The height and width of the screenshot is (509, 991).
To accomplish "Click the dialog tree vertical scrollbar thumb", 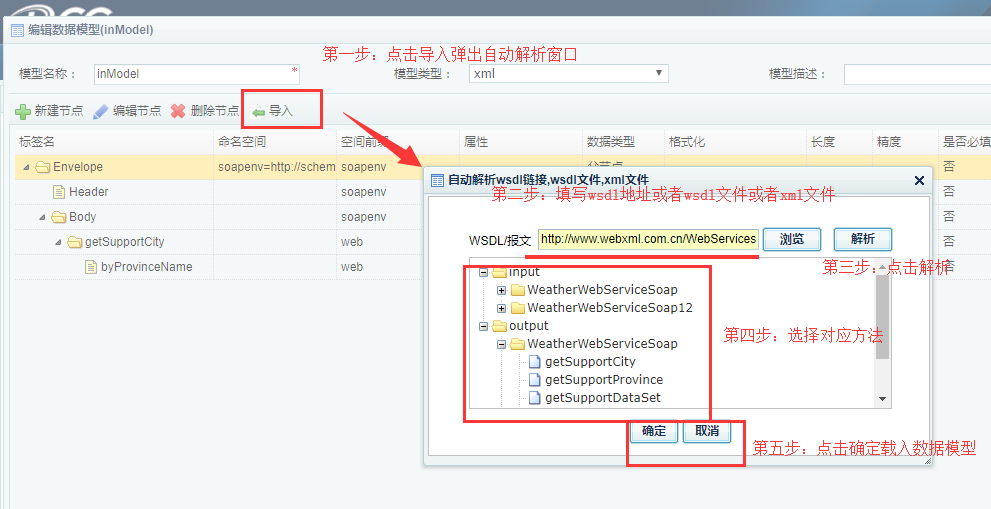I will click(882, 317).
